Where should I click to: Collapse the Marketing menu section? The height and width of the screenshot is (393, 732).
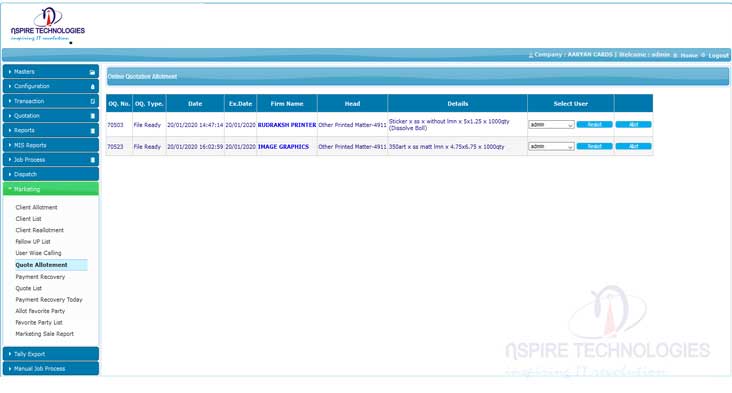click(51, 189)
